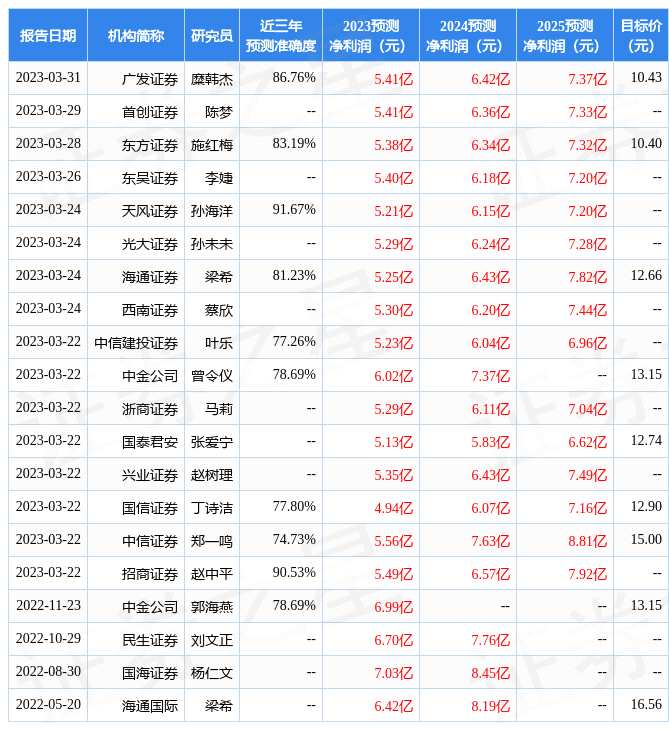Image resolution: width=669 pixels, height=730 pixels.
Task: Click the 近三年预测准确度 column header
Action: click(x=281, y=35)
